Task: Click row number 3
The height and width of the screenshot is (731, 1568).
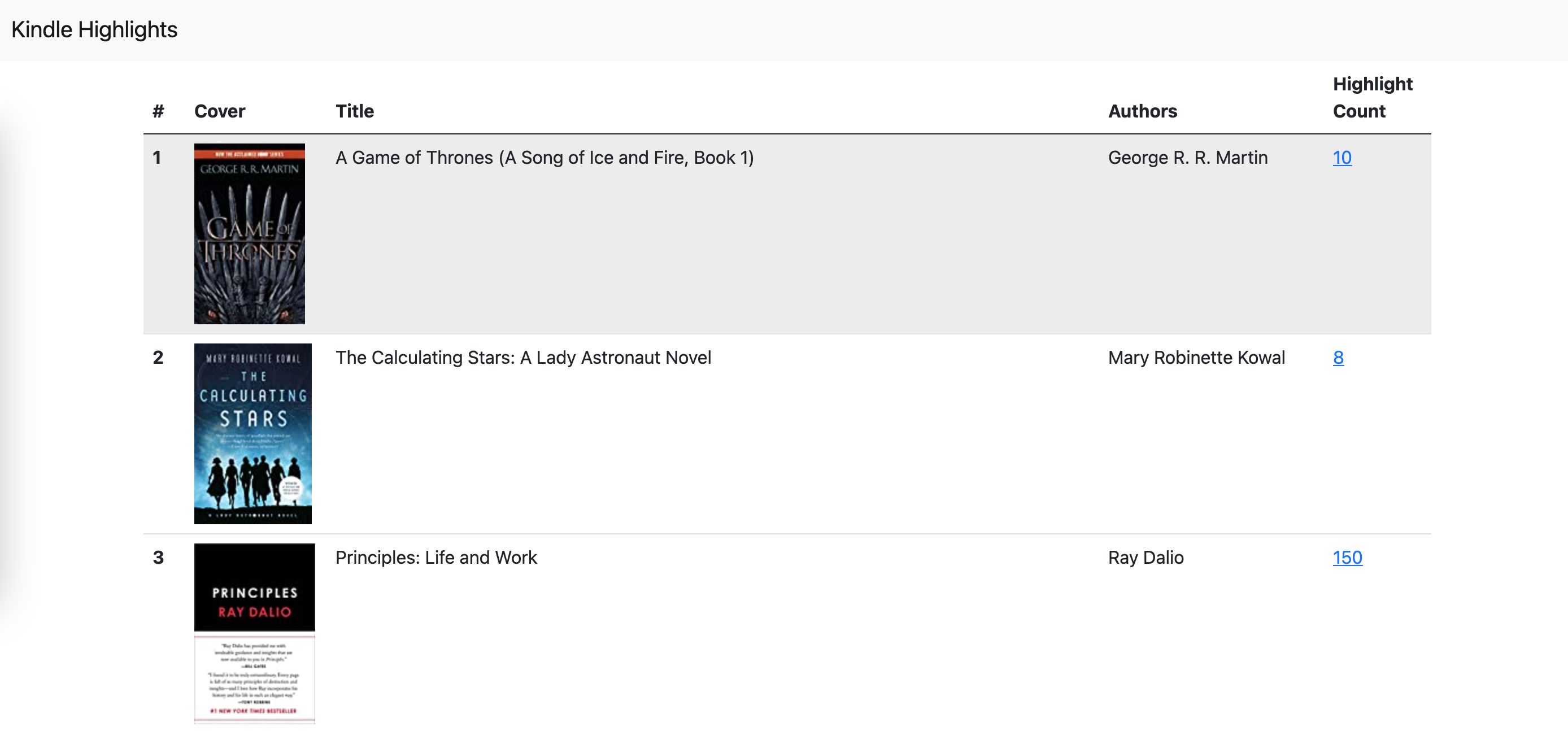Action: [x=158, y=558]
